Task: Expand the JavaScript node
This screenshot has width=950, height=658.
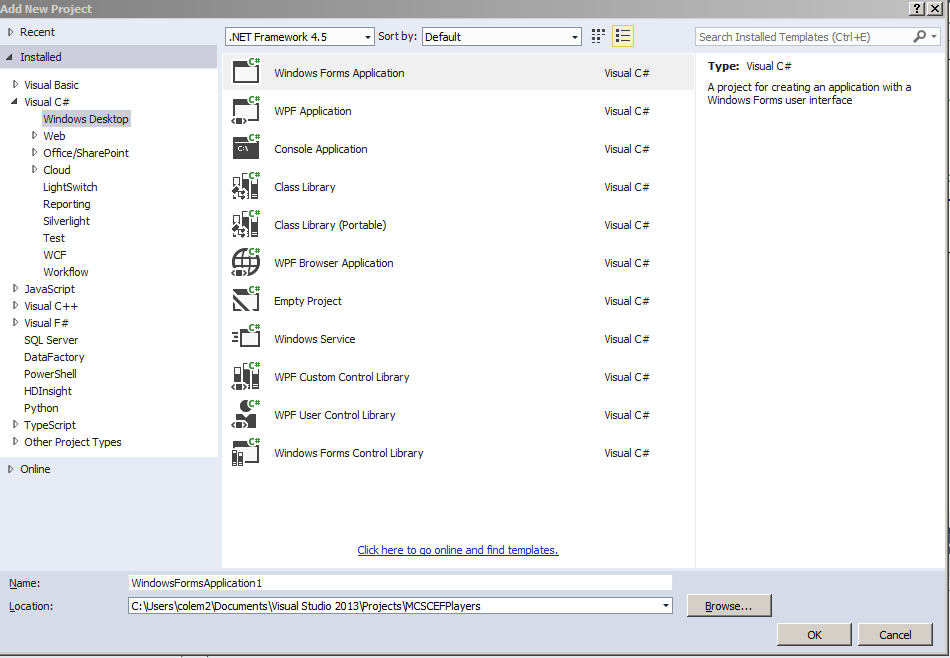Action: pyautogui.click(x=15, y=288)
